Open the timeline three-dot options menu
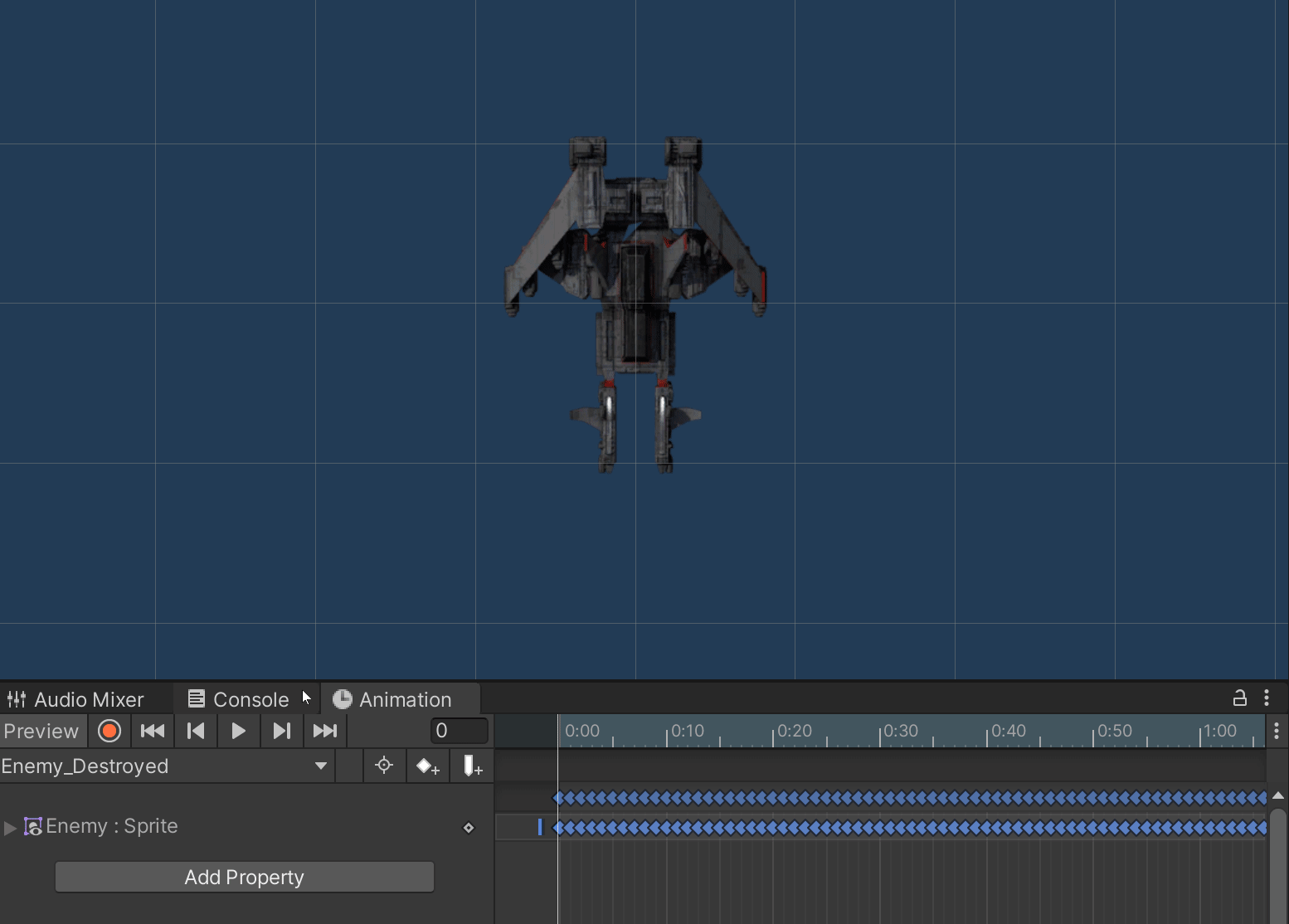 (x=1277, y=731)
